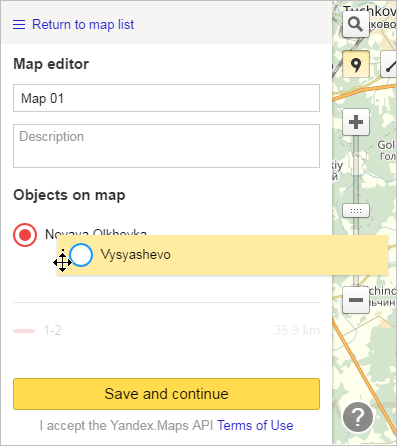Focus the Map 01 name field
The image size is (397, 446).
pos(166,98)
